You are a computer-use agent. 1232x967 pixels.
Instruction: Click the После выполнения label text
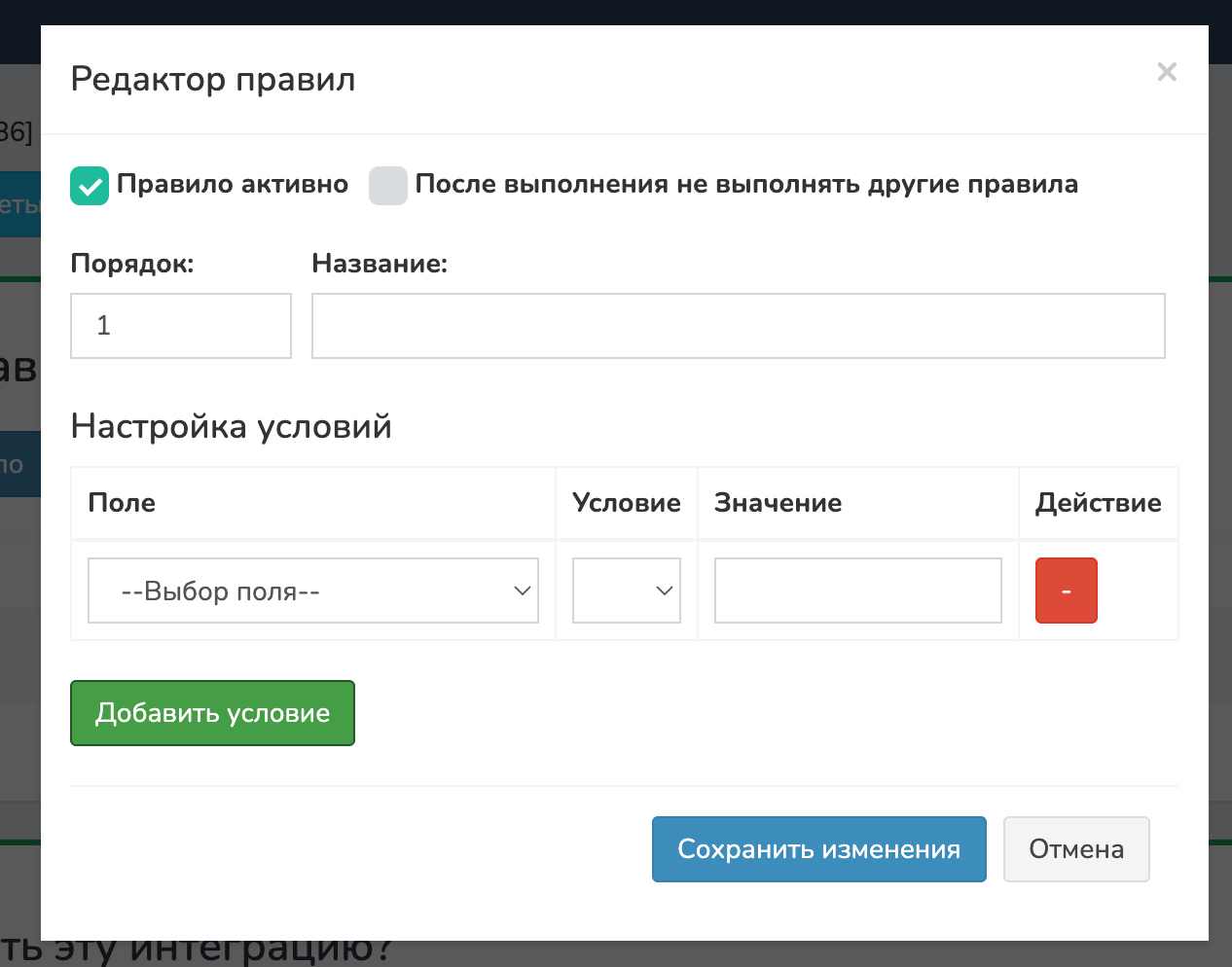click(745, 185)
